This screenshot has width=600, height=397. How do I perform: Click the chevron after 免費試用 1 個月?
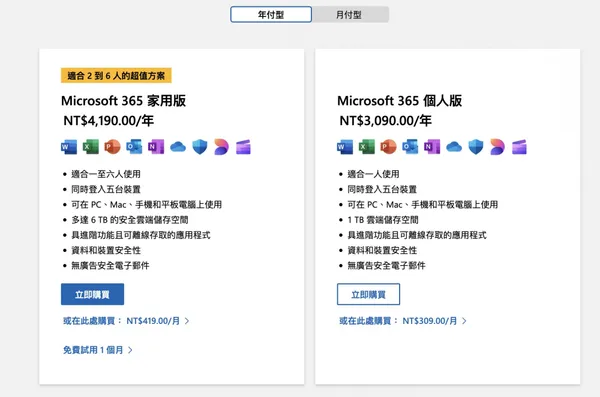point(130,350)
